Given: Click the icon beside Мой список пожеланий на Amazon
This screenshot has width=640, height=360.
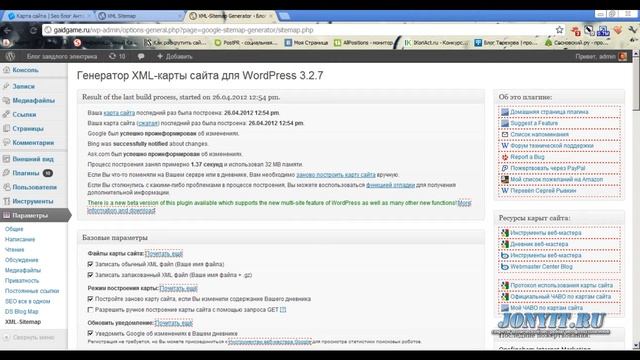Looking at the screenshot, I should 505,179.
